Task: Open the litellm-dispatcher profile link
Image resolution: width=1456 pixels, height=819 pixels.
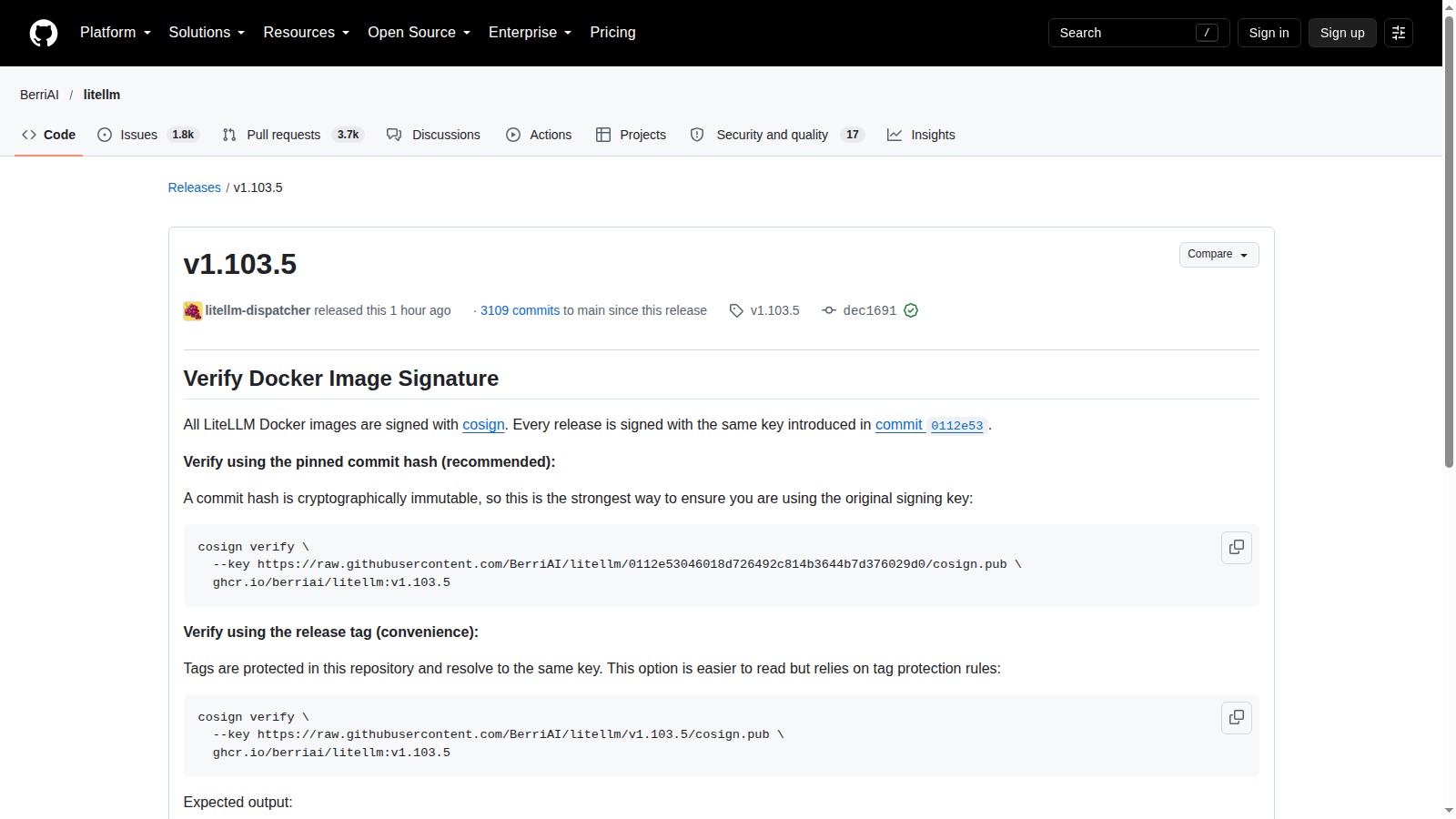Action: coord(258,310)
